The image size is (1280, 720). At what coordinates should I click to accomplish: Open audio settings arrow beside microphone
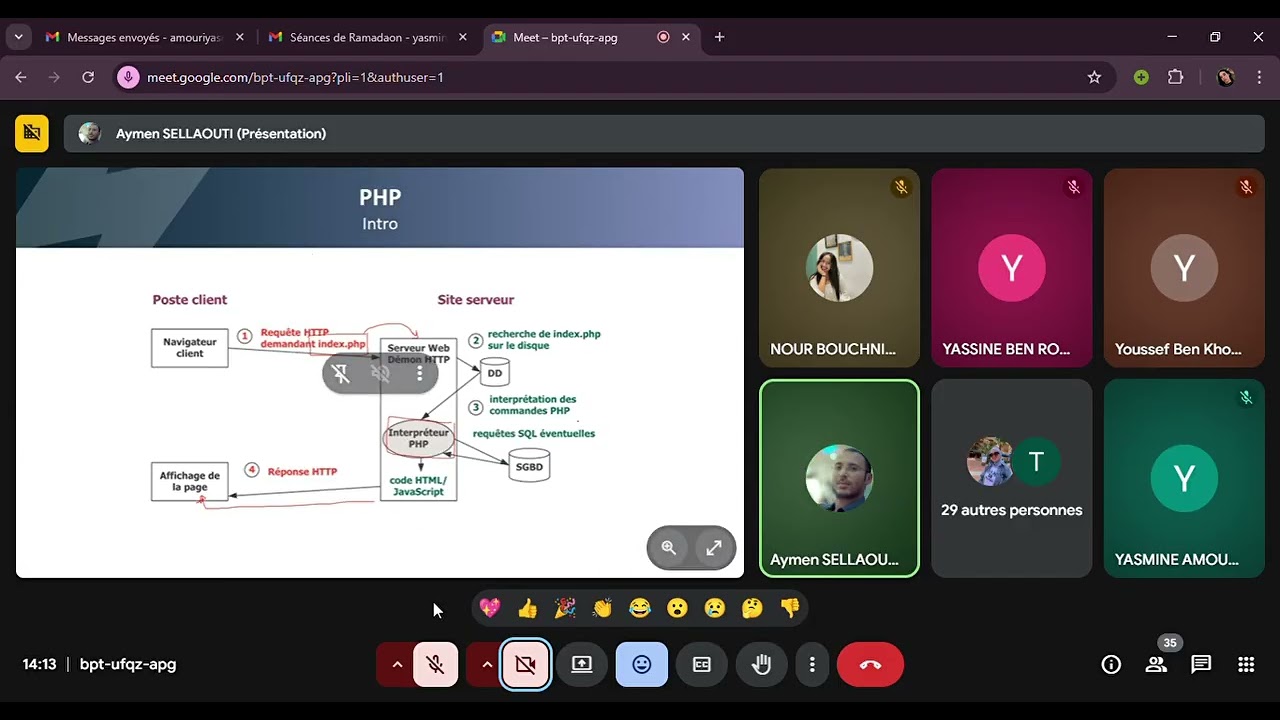(x=396, y=664)
